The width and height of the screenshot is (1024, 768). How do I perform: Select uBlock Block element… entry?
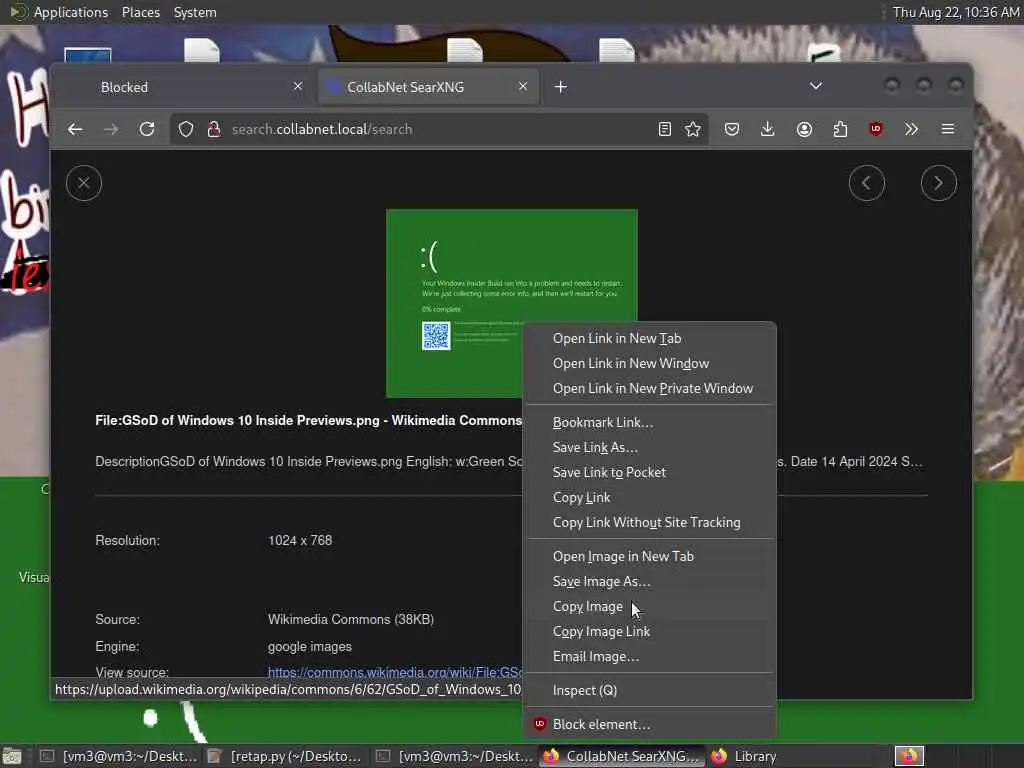(x=650, y=724)
